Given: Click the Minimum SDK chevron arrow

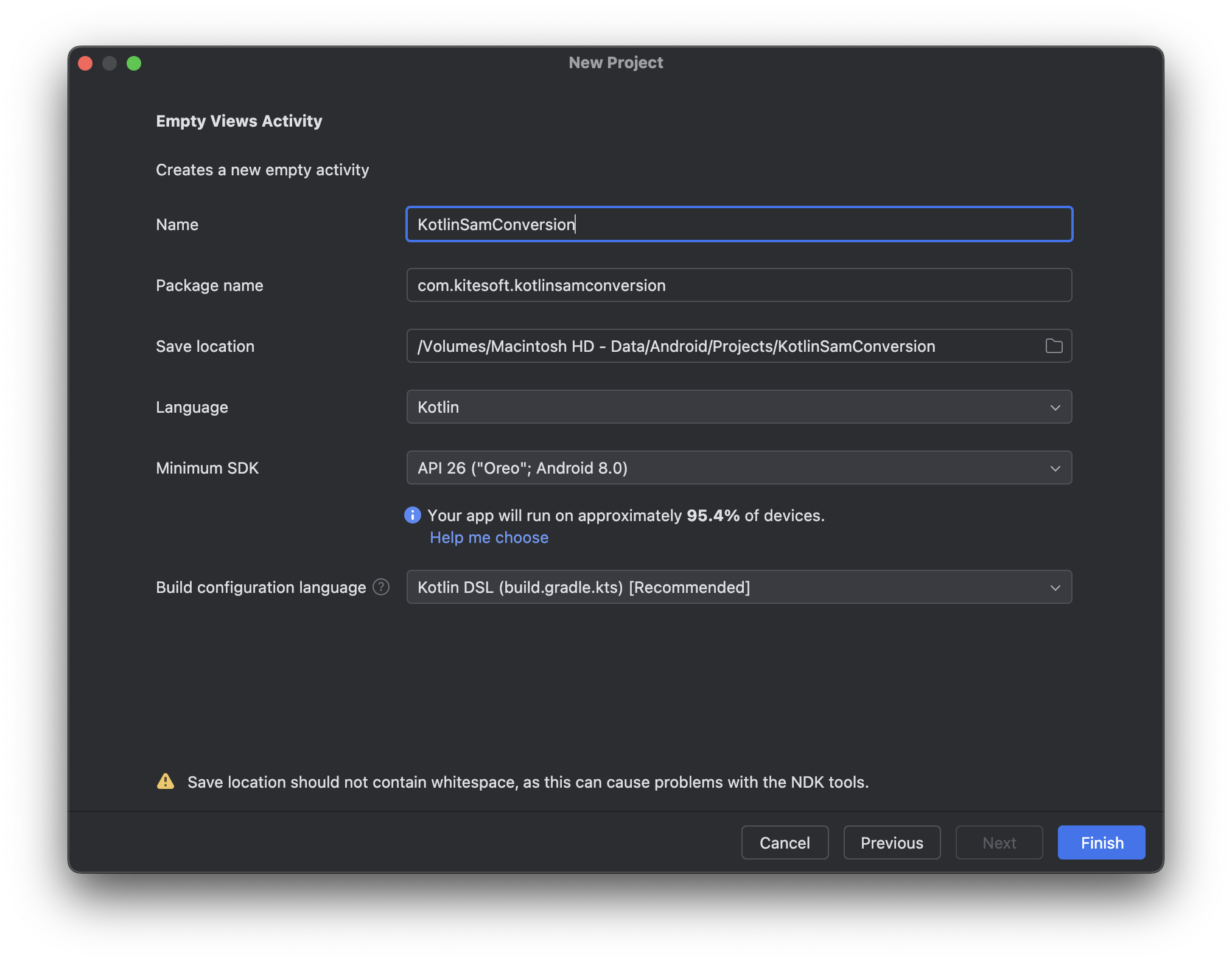Looking at the screenshot, I should point(1055,468).
